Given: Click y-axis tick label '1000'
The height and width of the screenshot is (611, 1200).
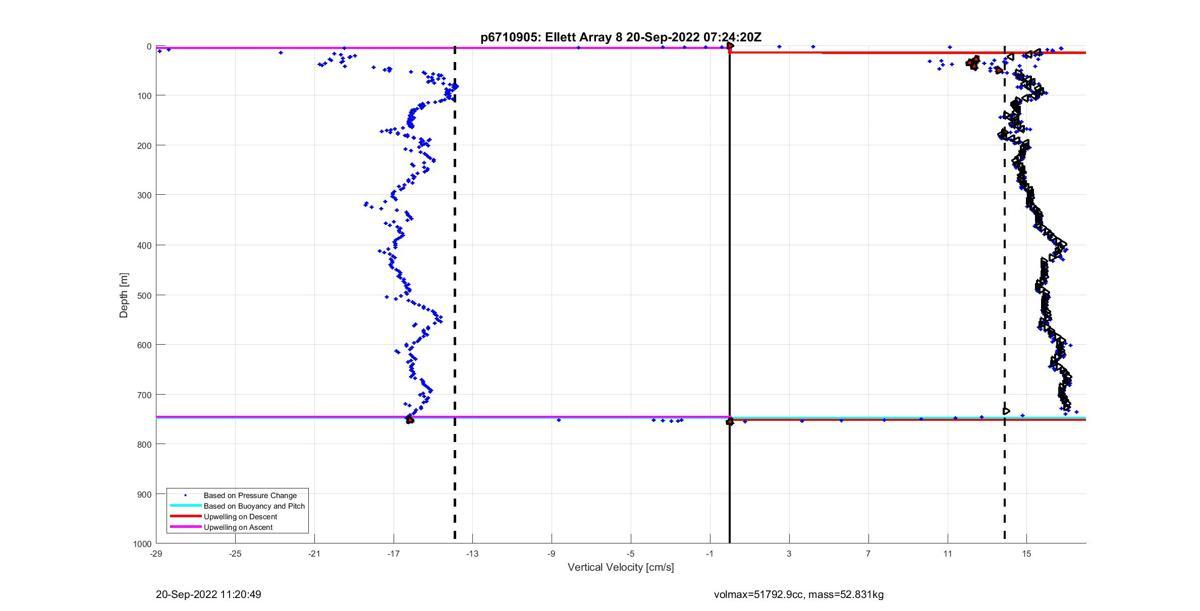Looking at the screenshot, I should tap(141, 543).
